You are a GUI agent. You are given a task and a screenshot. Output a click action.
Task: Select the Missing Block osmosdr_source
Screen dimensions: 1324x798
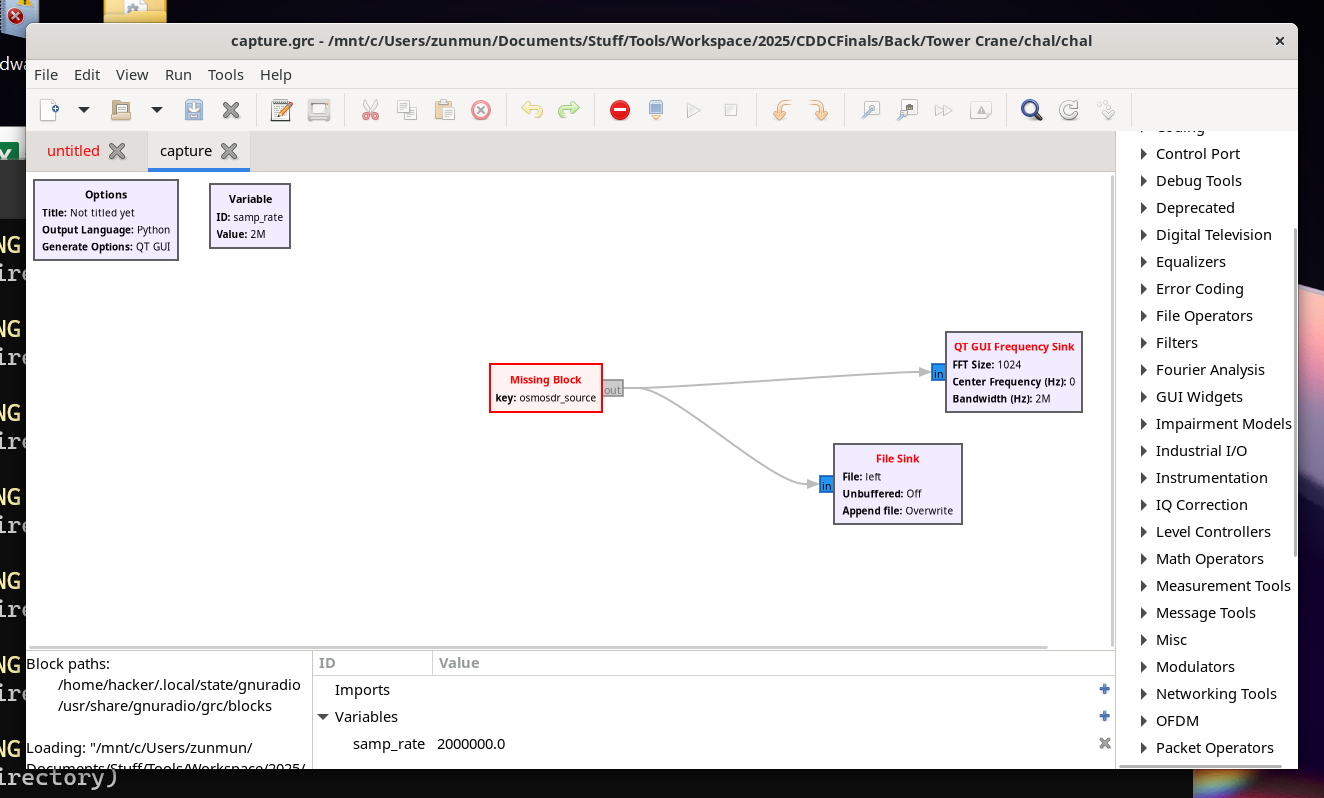(546, 388)
